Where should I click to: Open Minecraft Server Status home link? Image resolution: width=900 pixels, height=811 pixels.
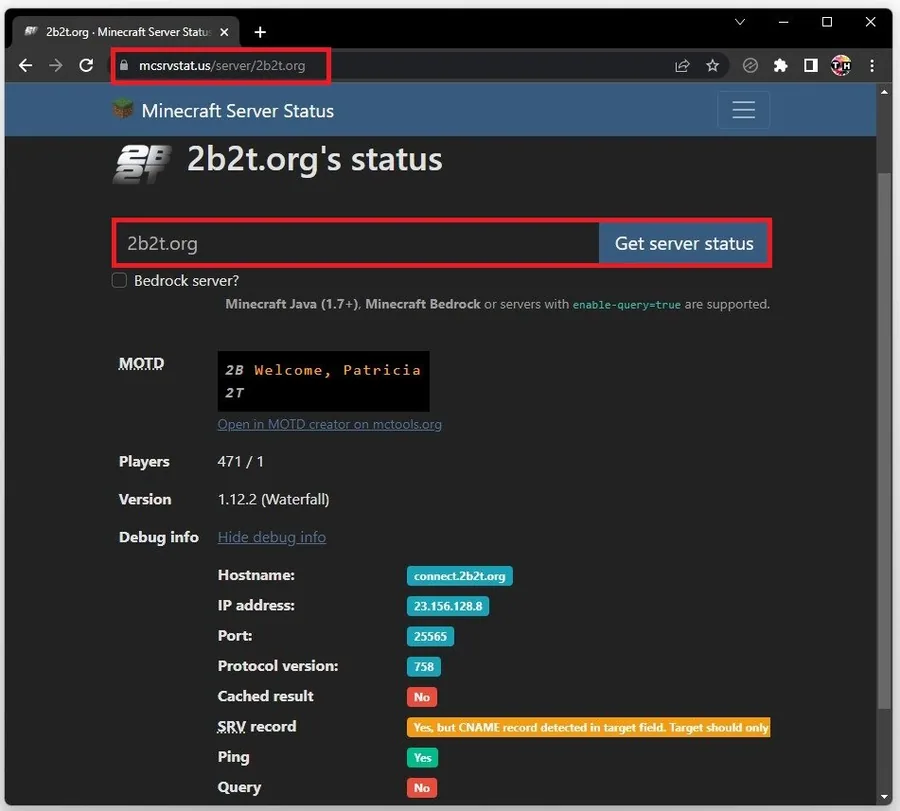coord(238,111)
